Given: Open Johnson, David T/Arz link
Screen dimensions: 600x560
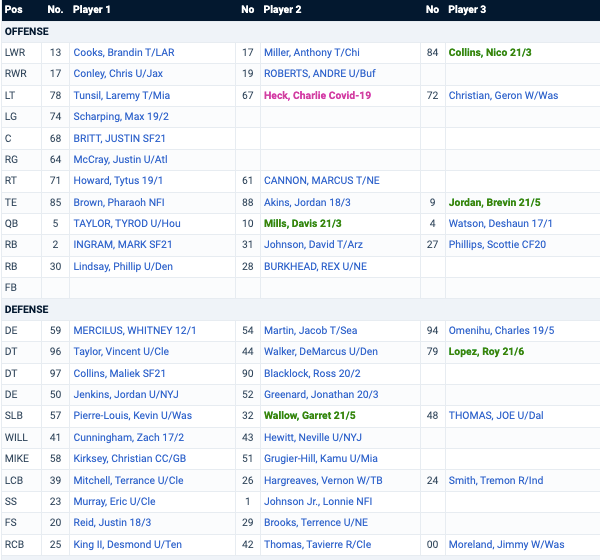Looking at the screenshot, I should [313, 244].
